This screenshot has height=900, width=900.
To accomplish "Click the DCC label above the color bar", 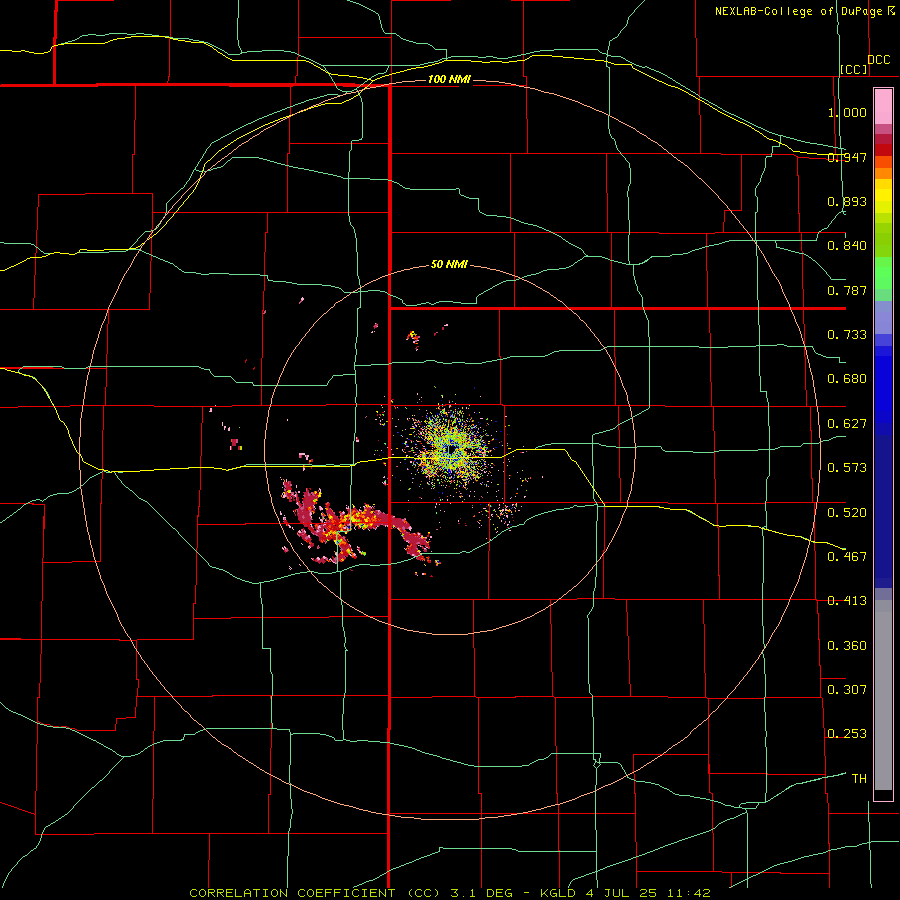I will (x=878, y=60).
